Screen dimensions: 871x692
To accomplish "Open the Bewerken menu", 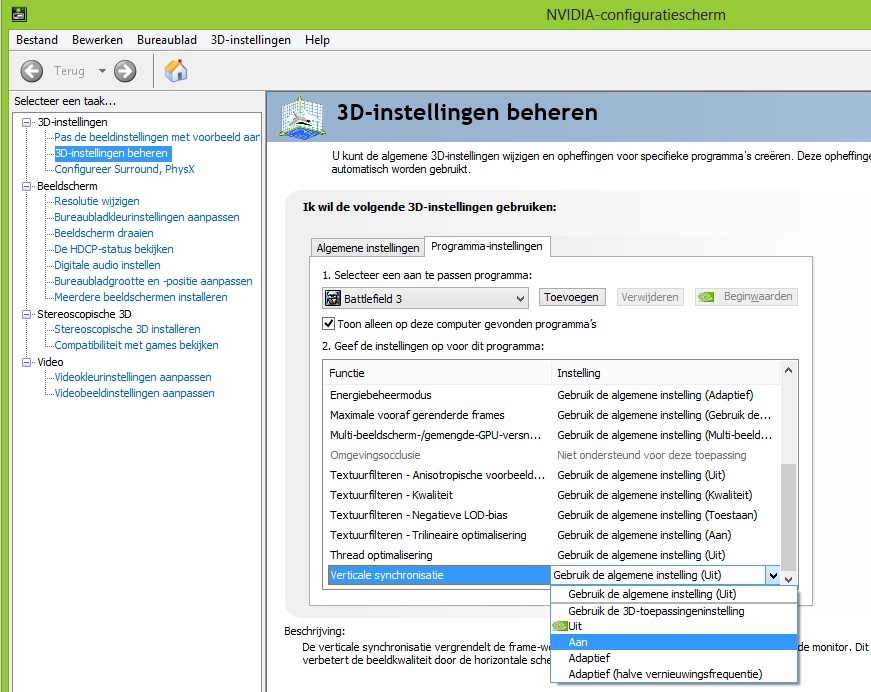I will (x=97, y=40).
